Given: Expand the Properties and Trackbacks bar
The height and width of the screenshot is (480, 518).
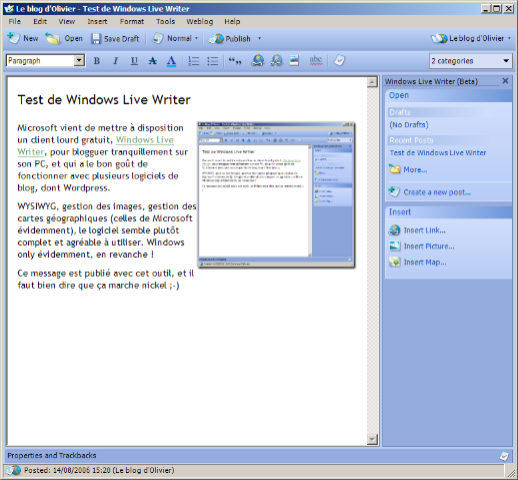Looking at the screenshot, I should point(52,455).
